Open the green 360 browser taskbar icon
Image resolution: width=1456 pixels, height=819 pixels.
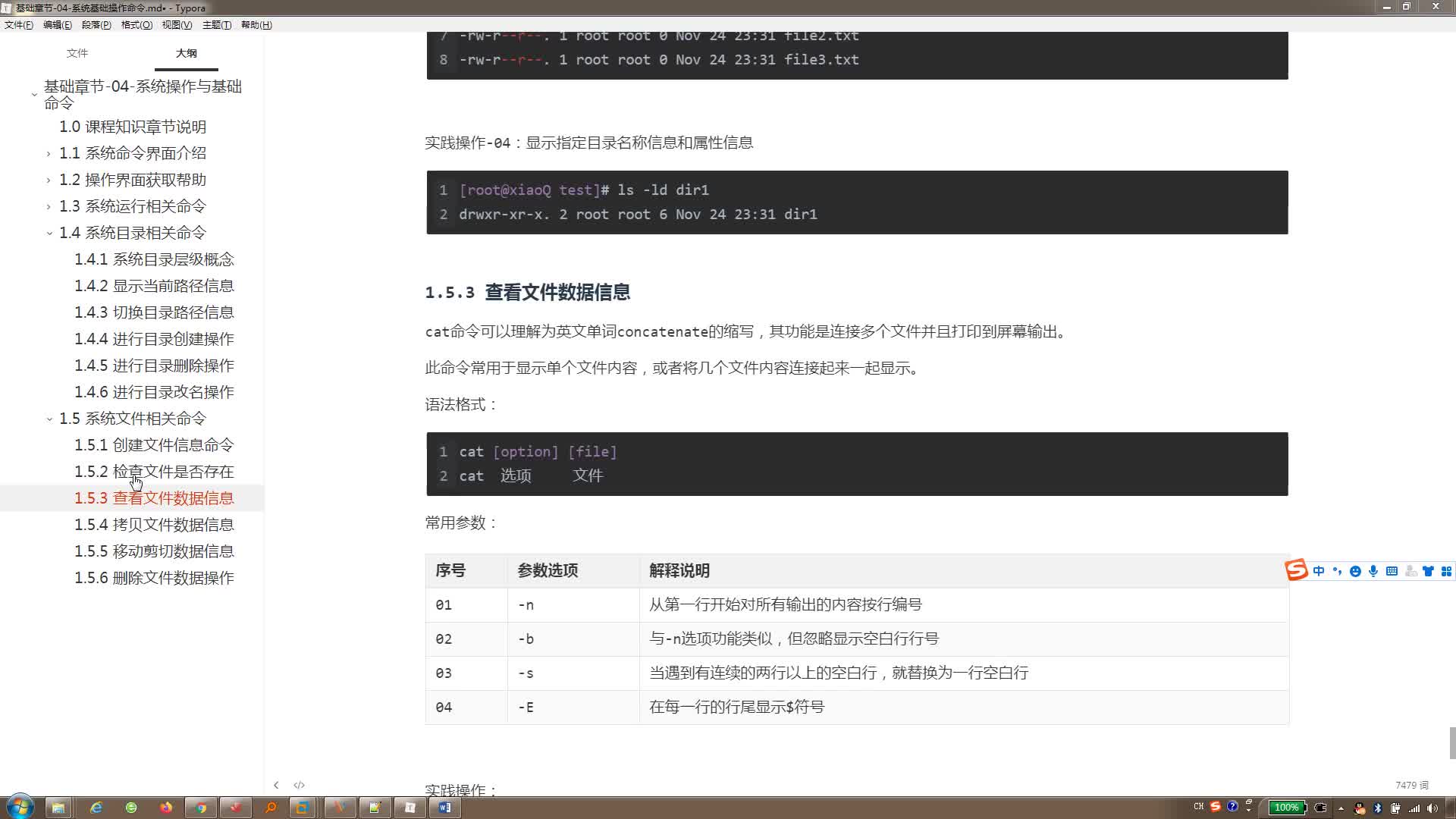coord(131,808)
